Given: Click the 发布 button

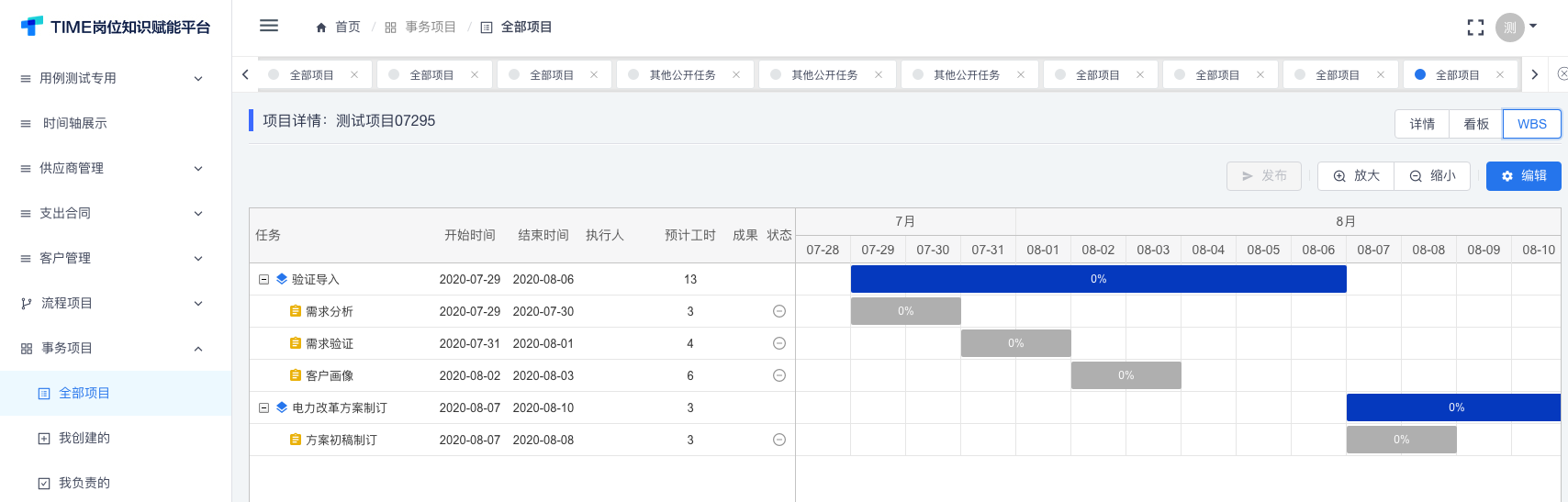Looking at the screenshot, I should click(1264, 175).
